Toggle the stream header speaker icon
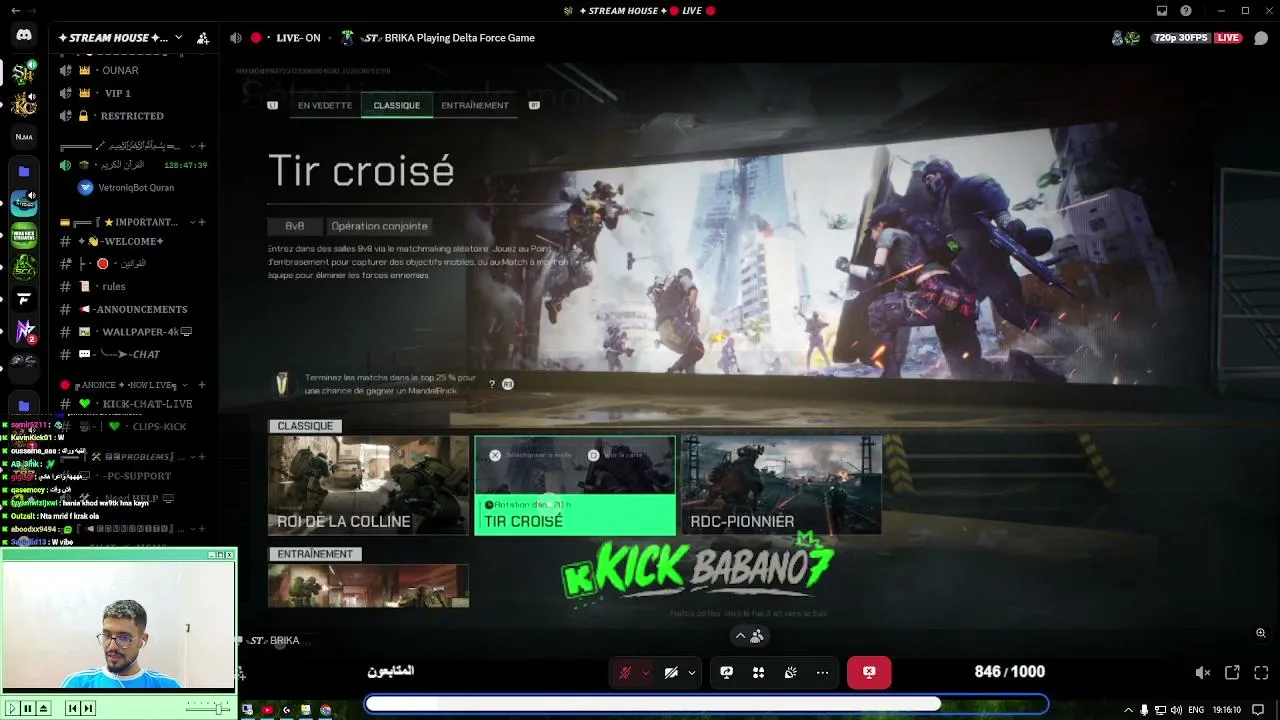This screenshot has height=720, width=1280. [x=236, y=38]
